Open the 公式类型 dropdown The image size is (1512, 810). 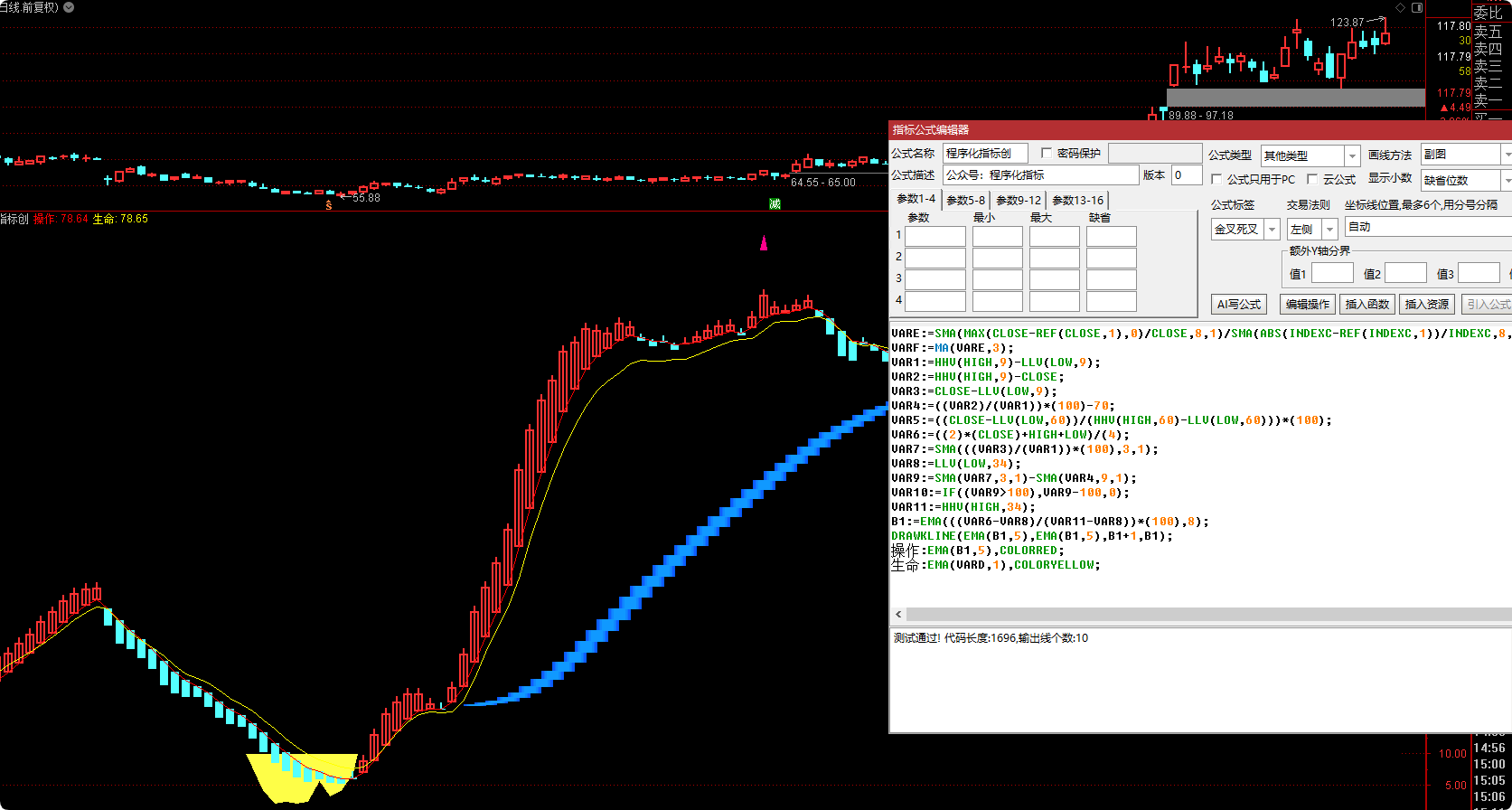(1352, 155)
